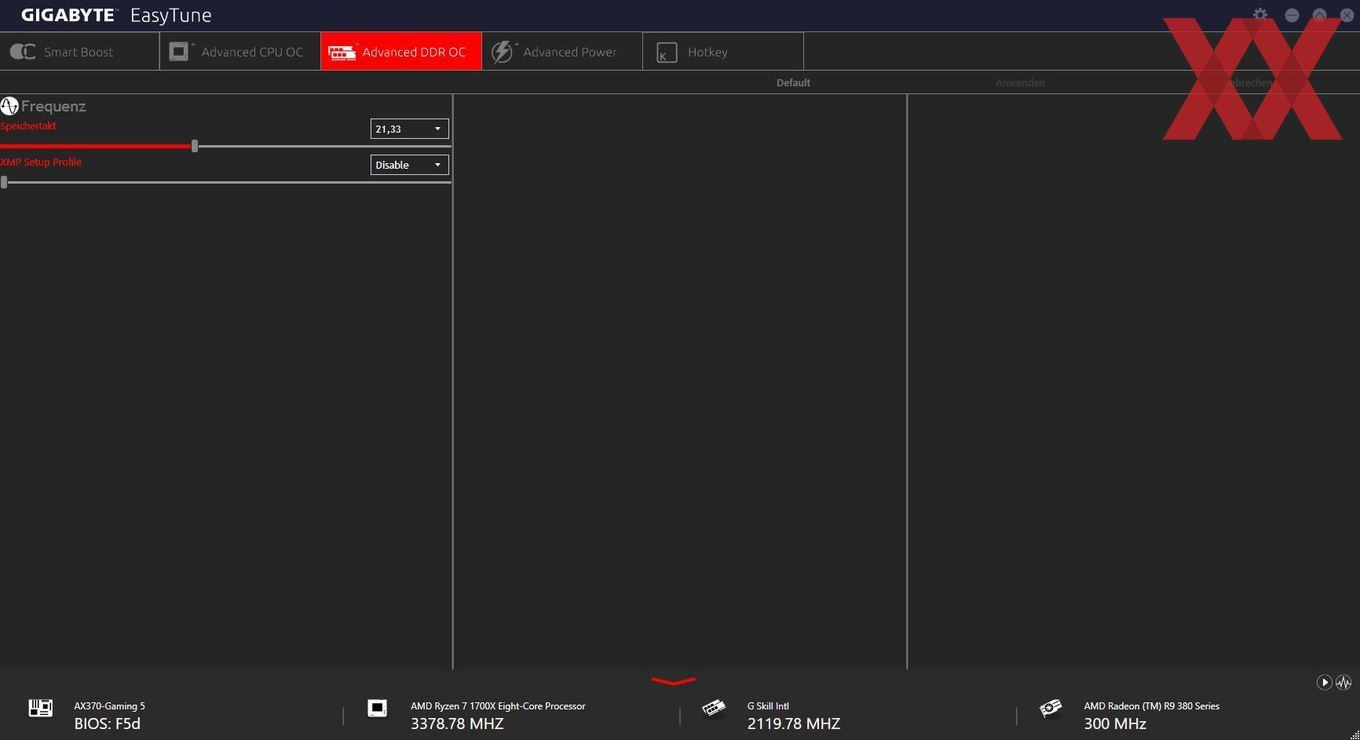Image resolution: width=1360 pixels, height=740 pixels.
Task: Click the graphics card icon in the status bar
Action: tap(1050, 708)
